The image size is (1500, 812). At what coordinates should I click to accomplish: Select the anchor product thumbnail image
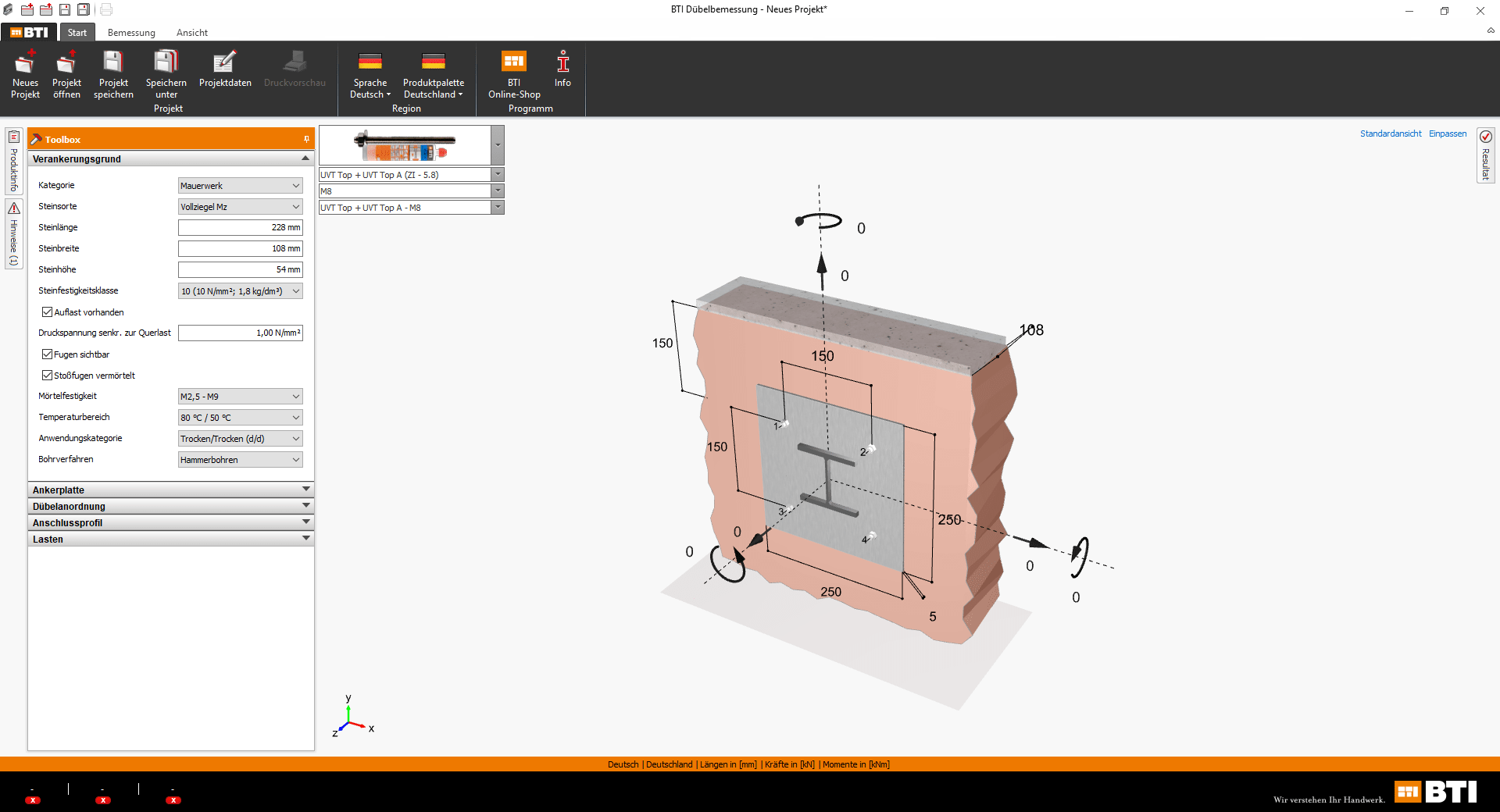tap(405, 145)
